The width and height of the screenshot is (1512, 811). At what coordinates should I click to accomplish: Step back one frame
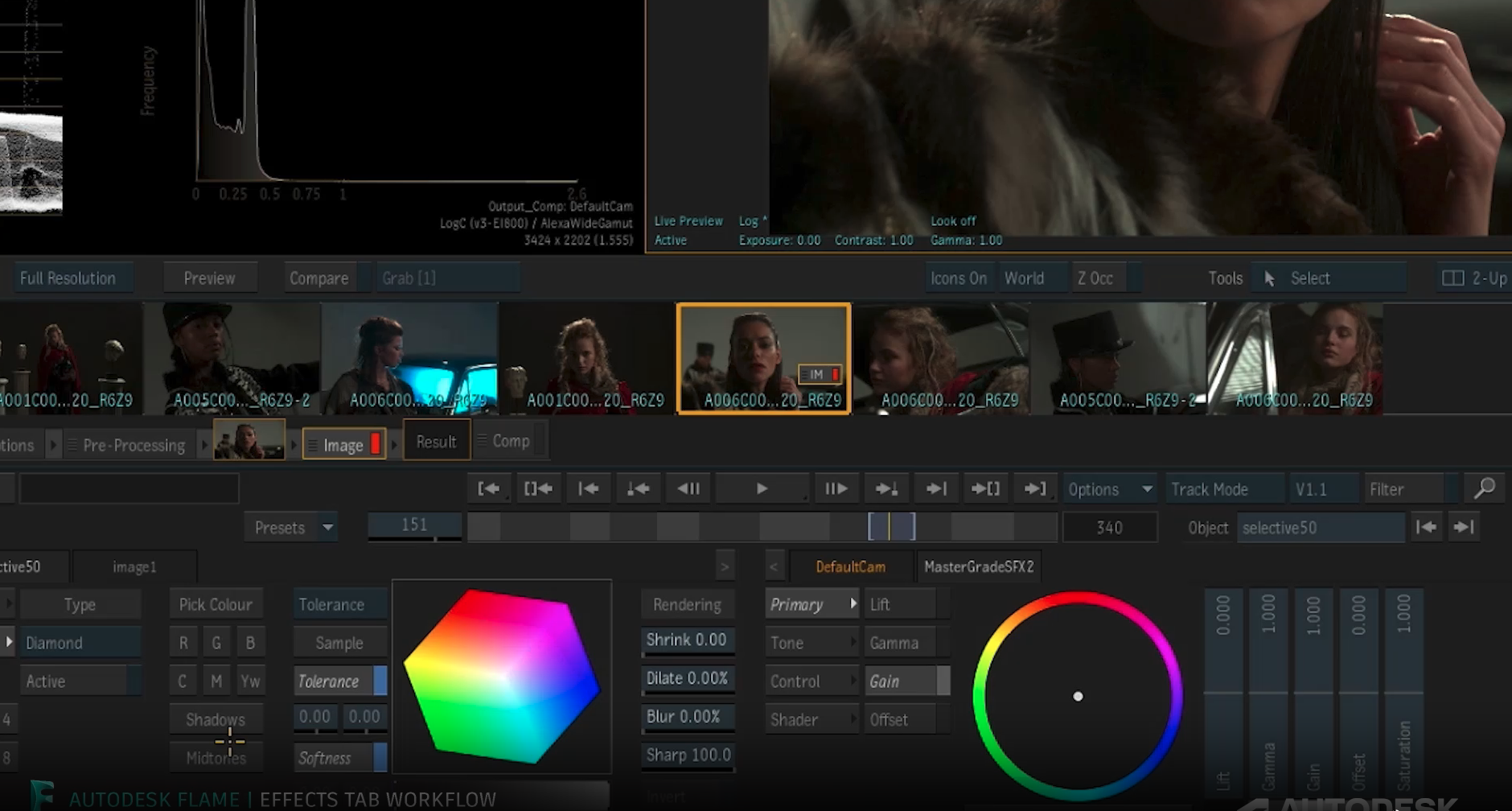[x=688, y=489]
